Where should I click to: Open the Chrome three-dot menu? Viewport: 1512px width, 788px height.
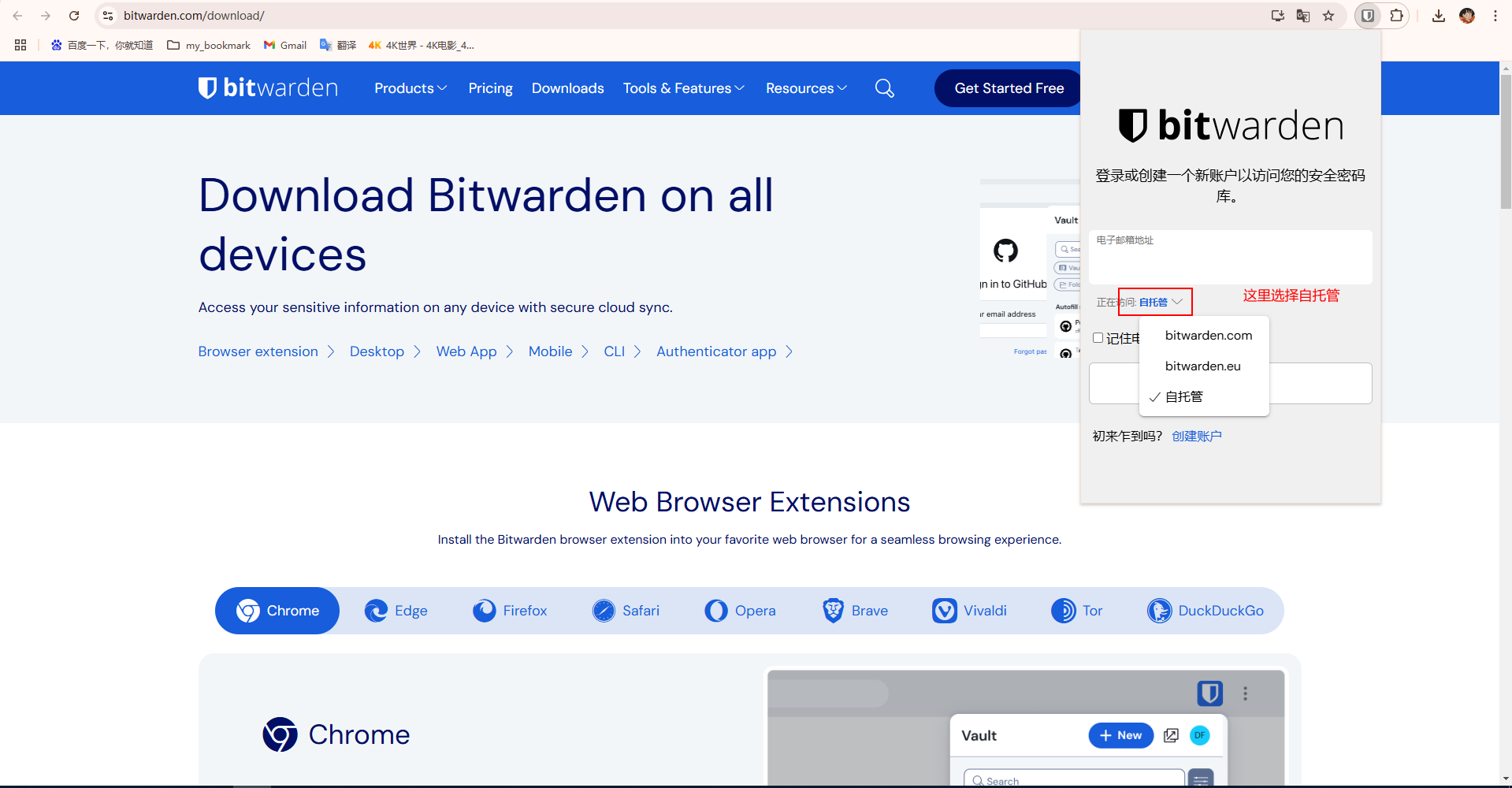tap(1495, 16)
